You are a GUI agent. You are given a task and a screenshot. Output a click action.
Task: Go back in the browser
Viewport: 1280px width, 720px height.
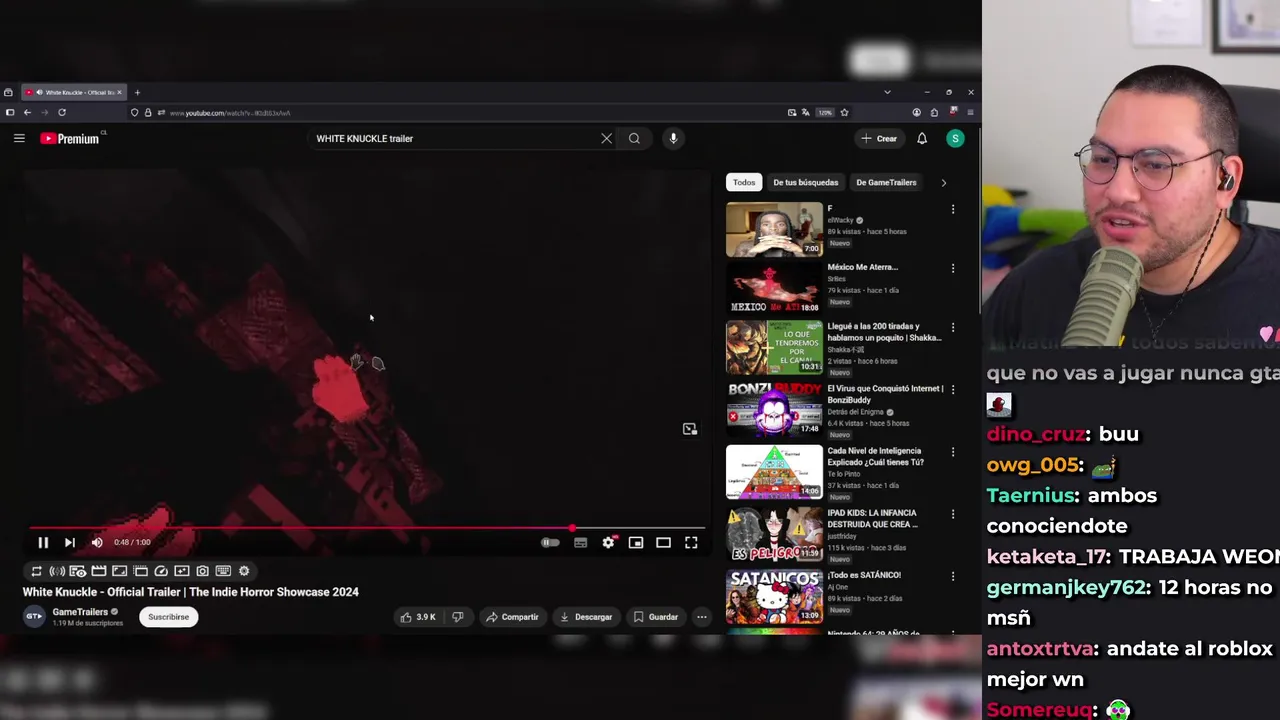[27, 113]
